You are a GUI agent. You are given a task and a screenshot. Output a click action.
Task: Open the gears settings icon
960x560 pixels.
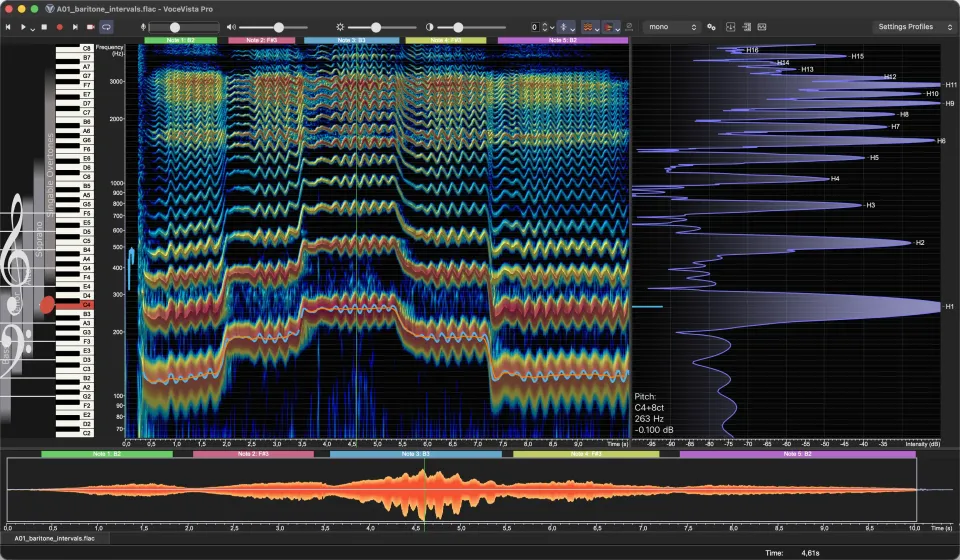[x=711, y=27]
